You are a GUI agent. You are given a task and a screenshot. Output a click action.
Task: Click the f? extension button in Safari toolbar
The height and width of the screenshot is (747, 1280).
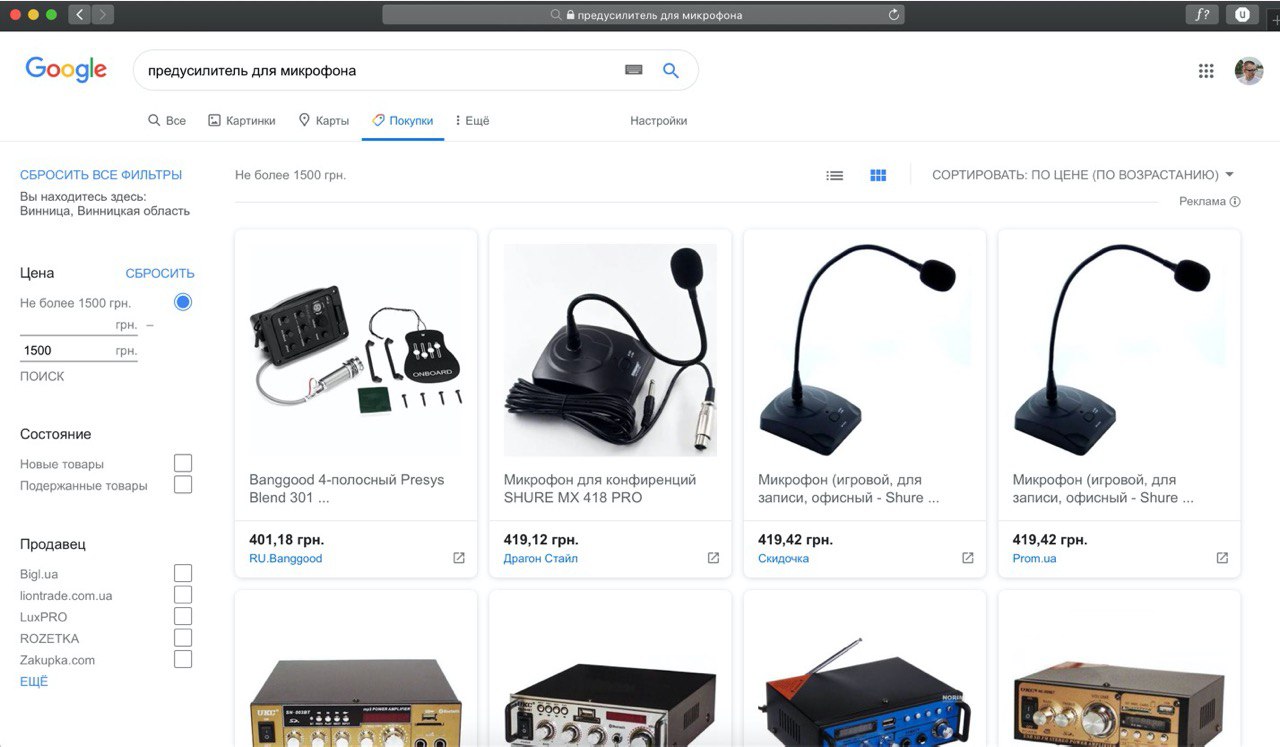(1202, 15)
